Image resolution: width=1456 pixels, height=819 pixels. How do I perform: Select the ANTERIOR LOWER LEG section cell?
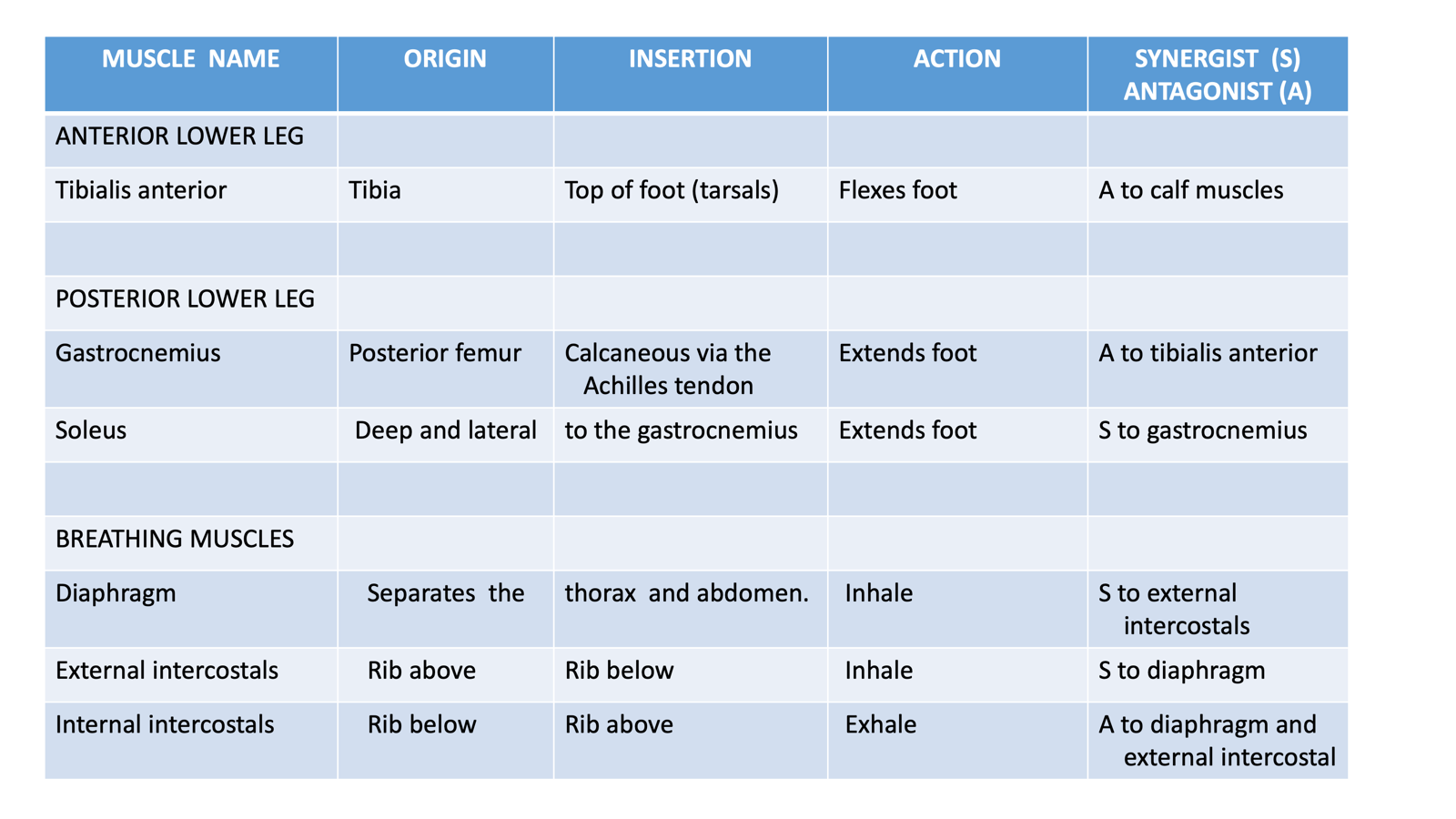pyautogui.click(x=191, y=140)
